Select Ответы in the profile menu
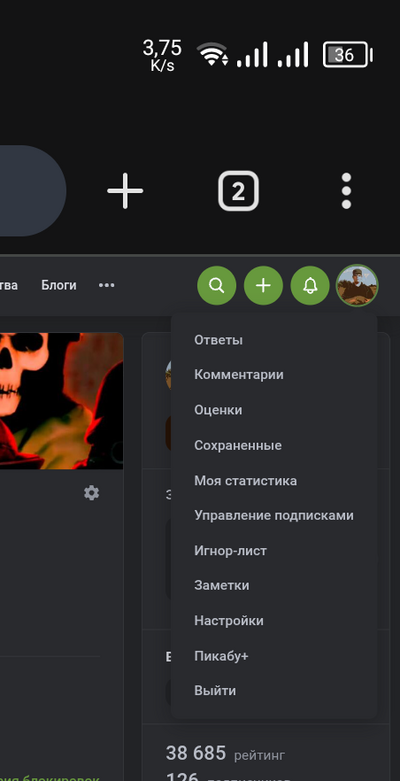400x781 pixels. [218, 340]
